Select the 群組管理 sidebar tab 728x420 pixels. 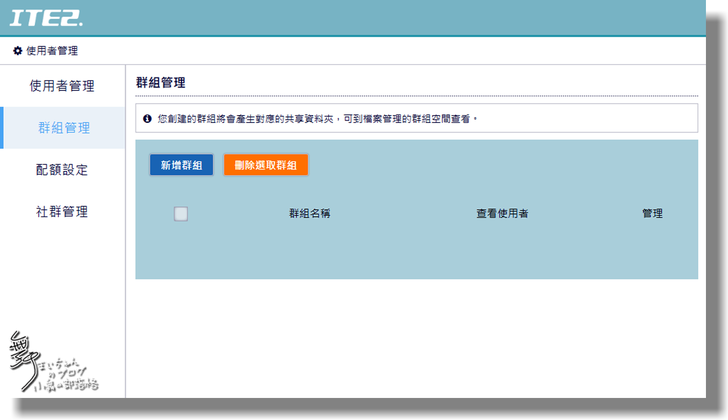[x=63, y=128]
